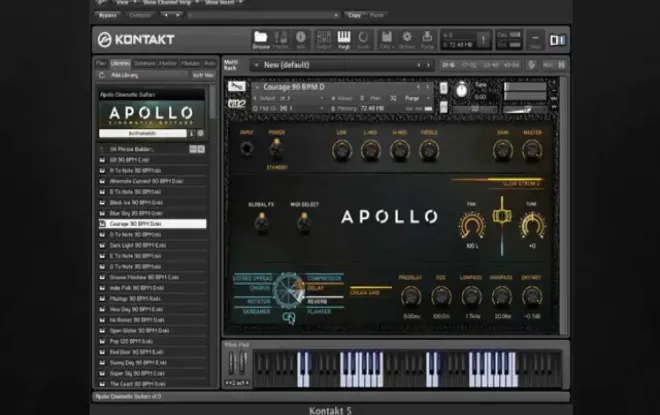Select rack page 17-32
The image size is (660, 415).
pos(469,65)
